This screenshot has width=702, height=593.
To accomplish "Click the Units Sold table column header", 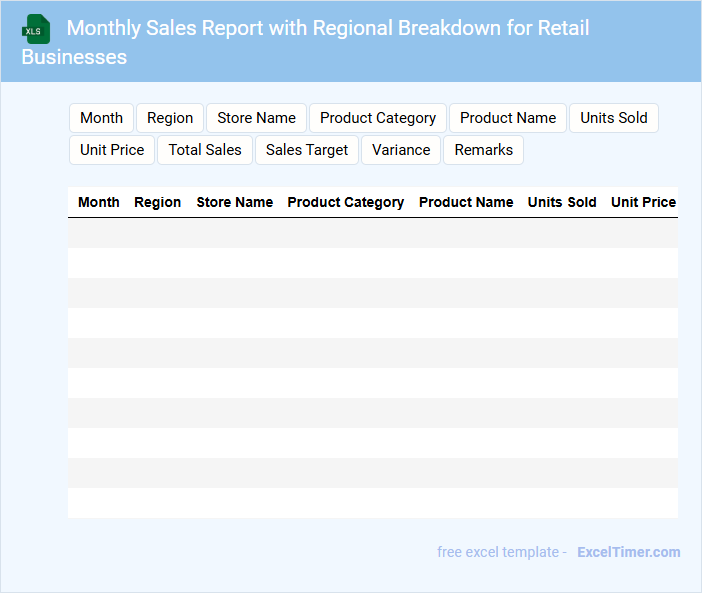I will [562, 202].
